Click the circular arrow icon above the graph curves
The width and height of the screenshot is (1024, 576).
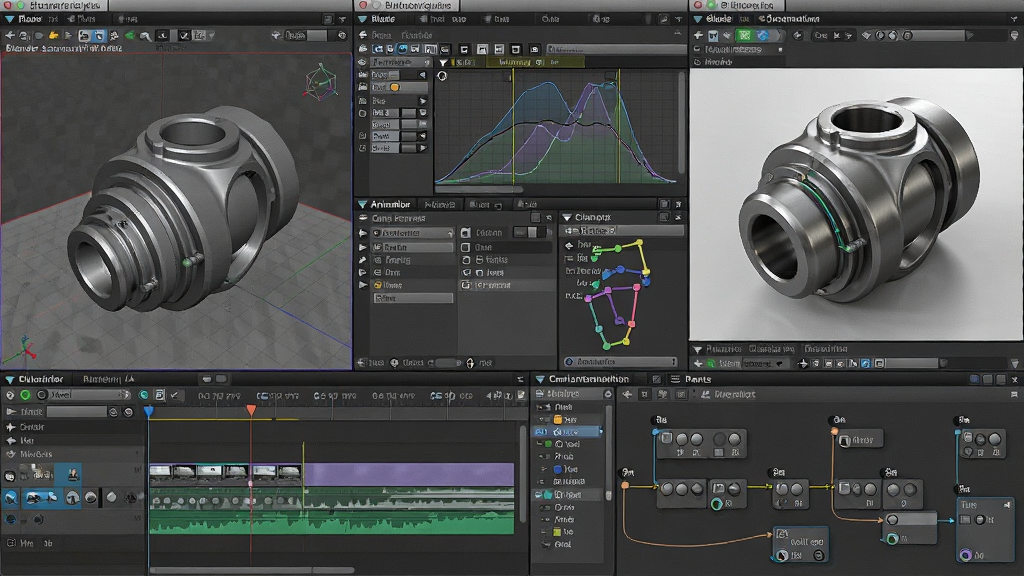[x=442, y=76]
